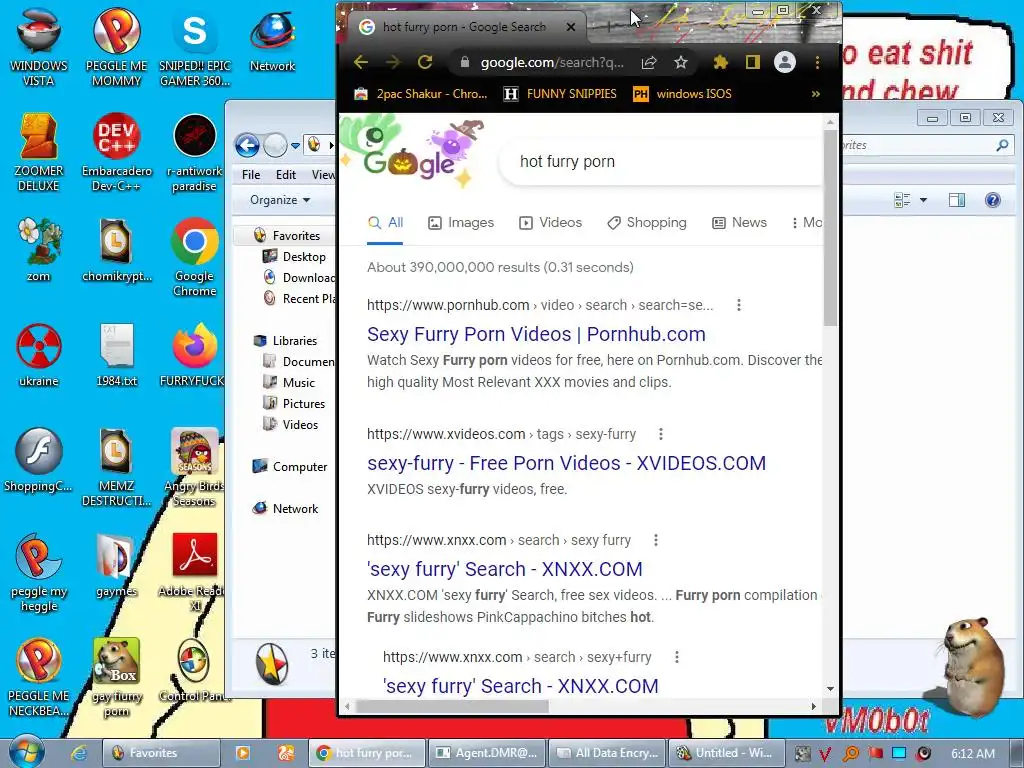Select the 1984.txt file on desktop
The image size is (1024, 768).
click(x=116, y=355)
